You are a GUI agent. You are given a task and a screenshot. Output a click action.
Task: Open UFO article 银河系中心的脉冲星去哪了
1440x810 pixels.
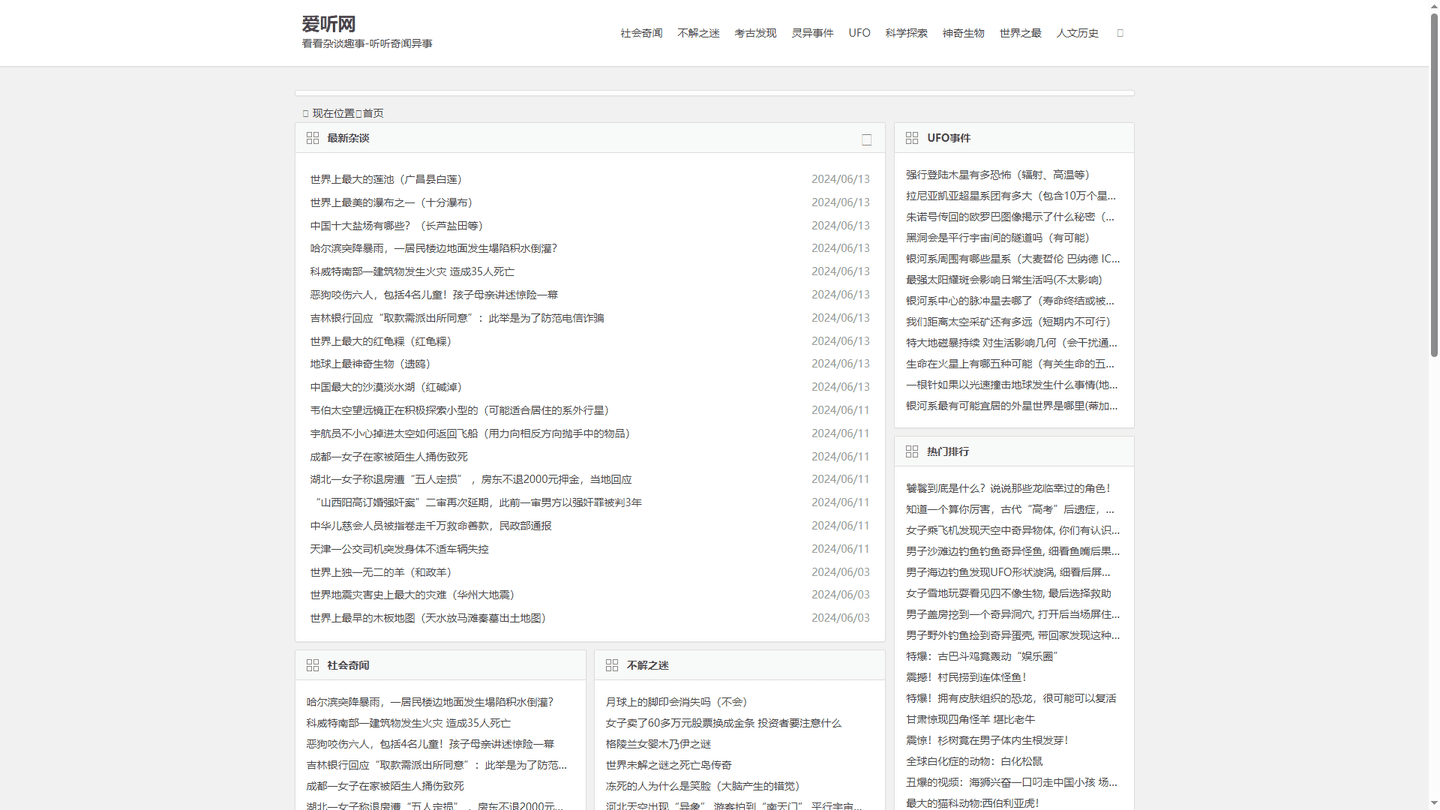[1011, 301]
